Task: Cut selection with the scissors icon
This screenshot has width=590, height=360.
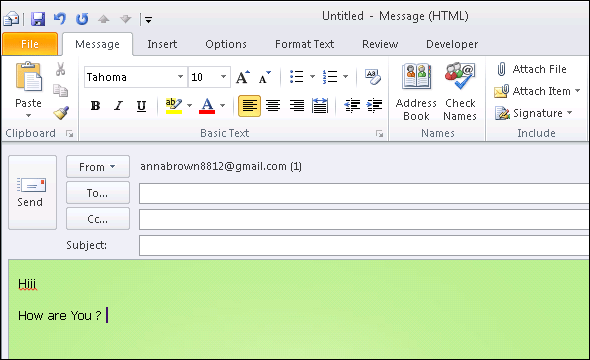Action: pyautogui.click(x=60, y=69)
